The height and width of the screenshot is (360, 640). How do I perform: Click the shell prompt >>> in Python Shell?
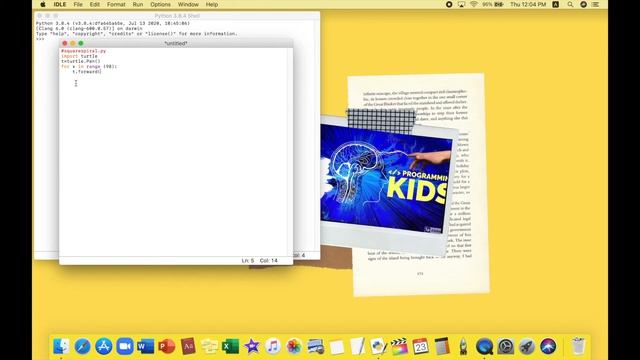[40, 39]
